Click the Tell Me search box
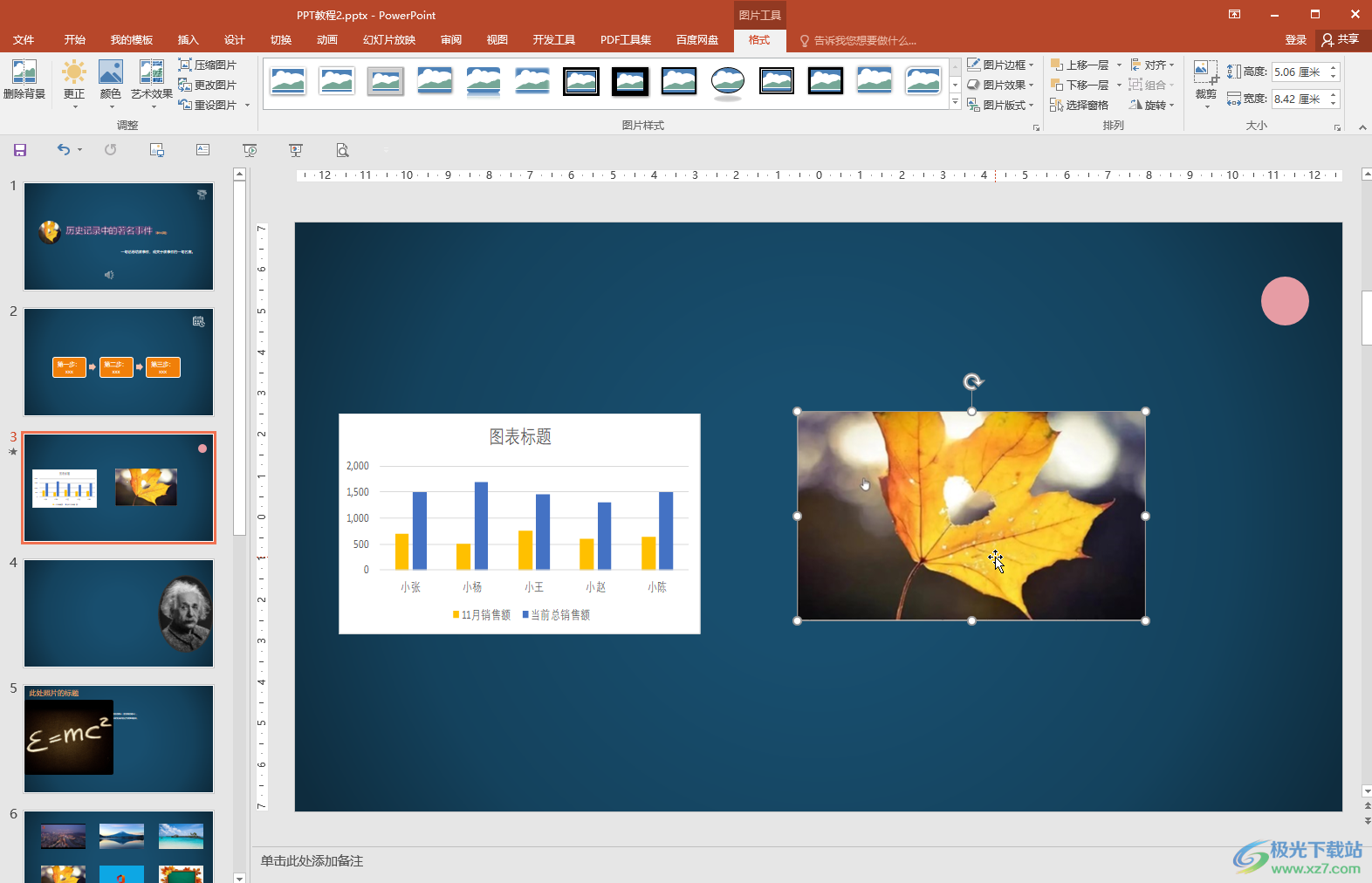1372x883 pixels. (x=859, y=40)
